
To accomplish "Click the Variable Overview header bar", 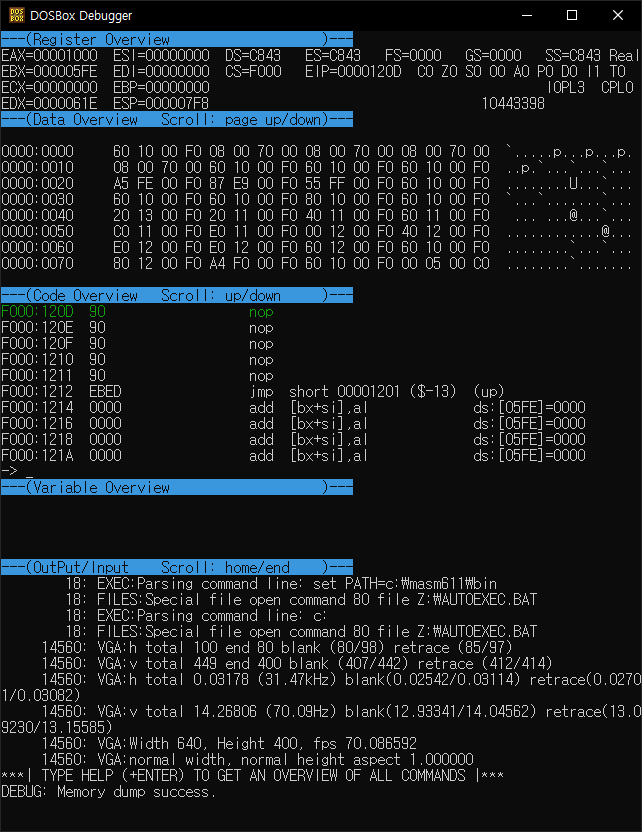I will 177,487.
